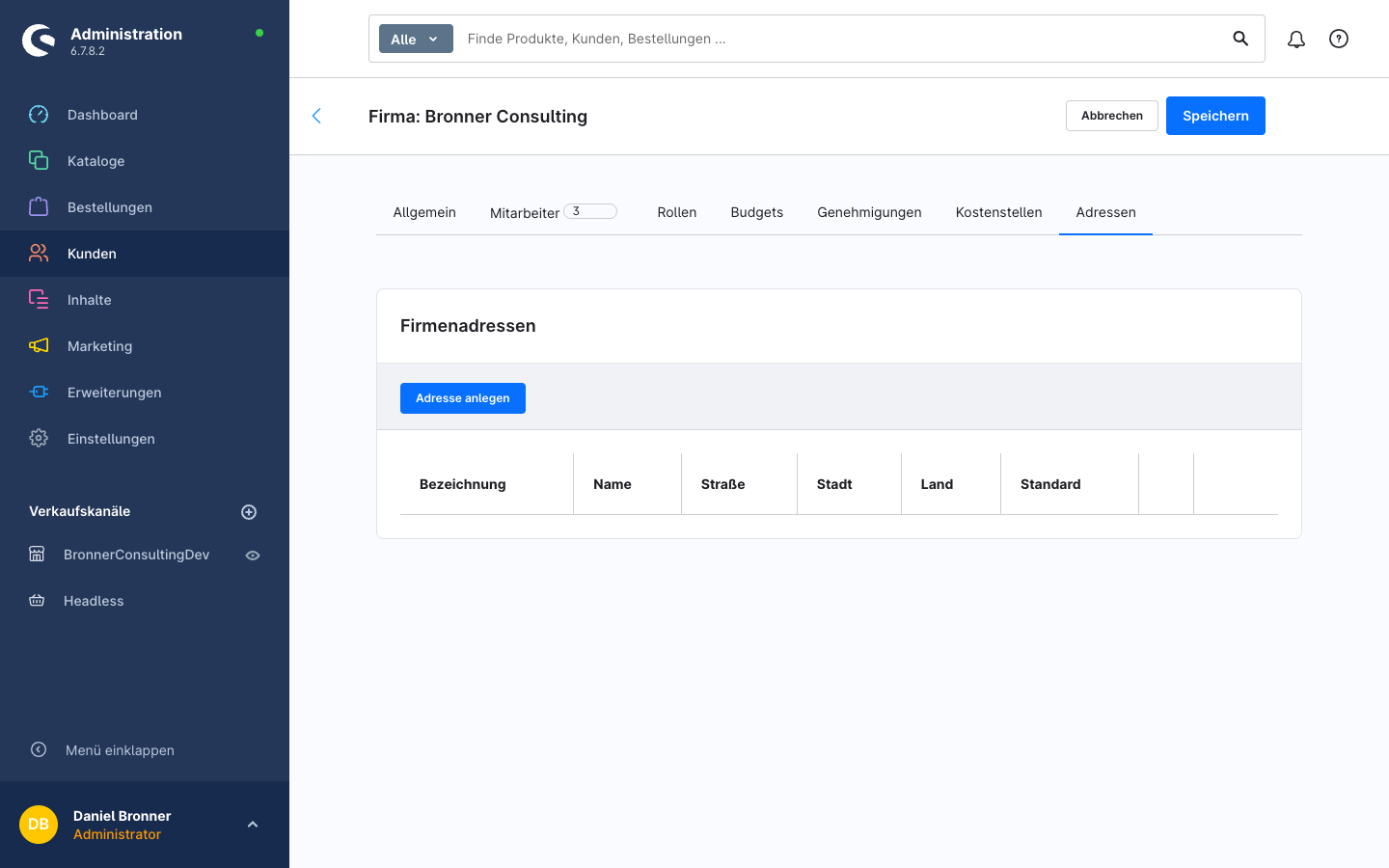The image size is (1389, 868).
Task: Add a new Verkaufskanal with plus icon
Action: pyautogui.click(x=249, y=512)
